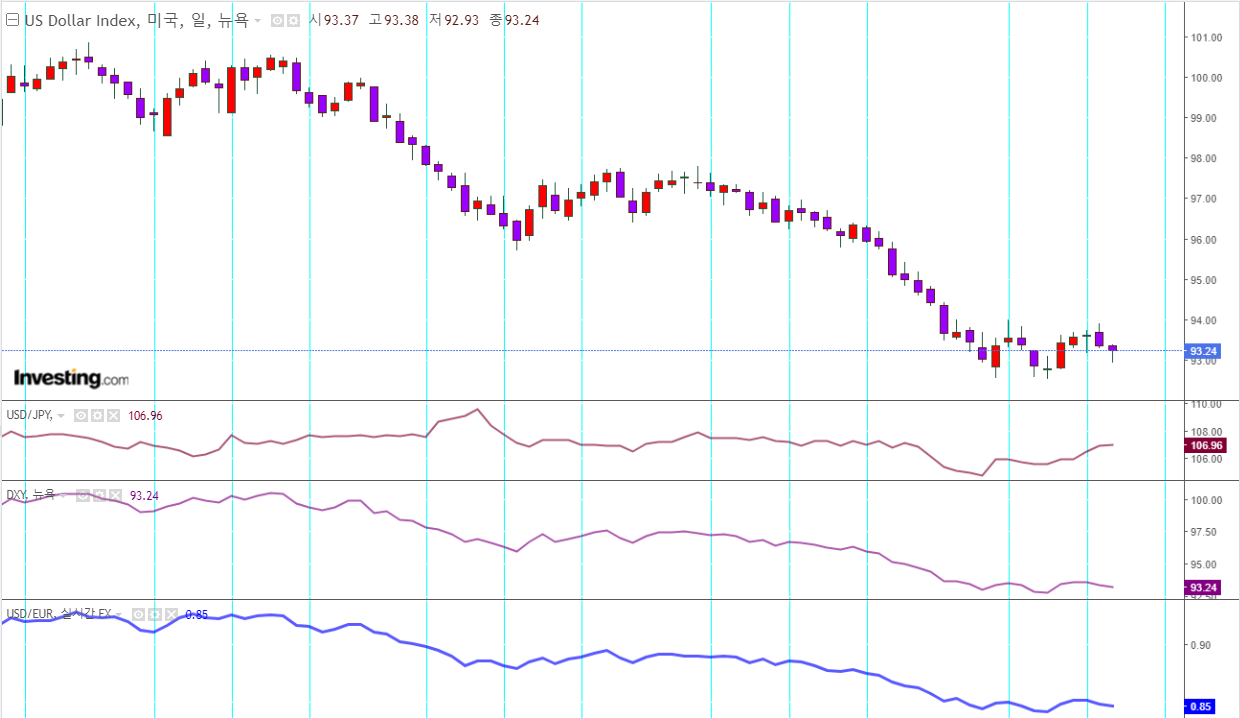Open USD/JPY series settings gear
This screenshot has width=1240, height=718.
[97, 416]
